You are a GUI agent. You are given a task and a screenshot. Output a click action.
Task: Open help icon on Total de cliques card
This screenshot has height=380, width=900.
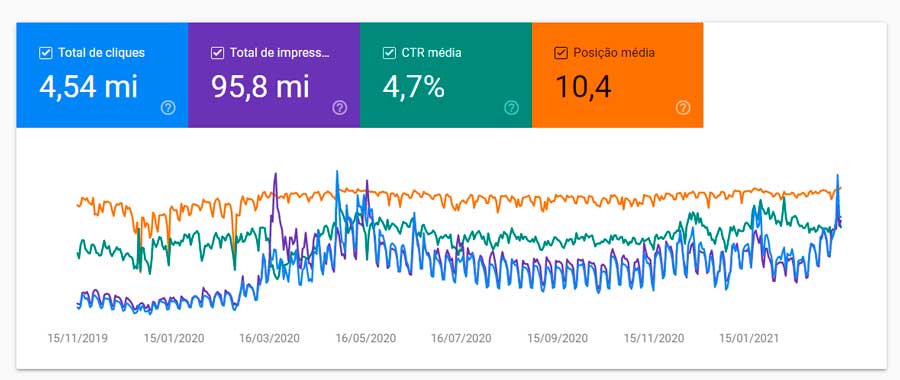(x=168, y=108)
